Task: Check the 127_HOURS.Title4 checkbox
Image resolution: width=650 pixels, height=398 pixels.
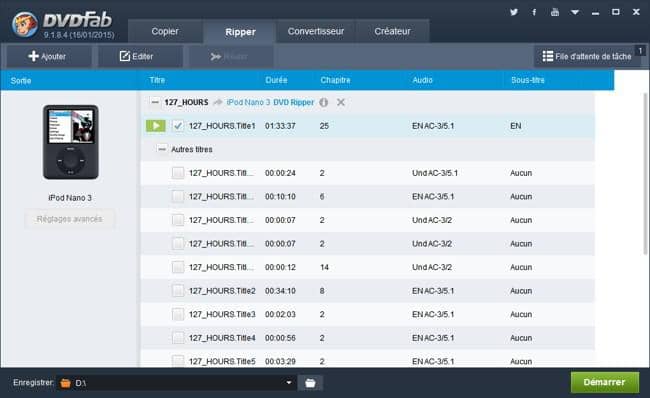Action: 178,338
